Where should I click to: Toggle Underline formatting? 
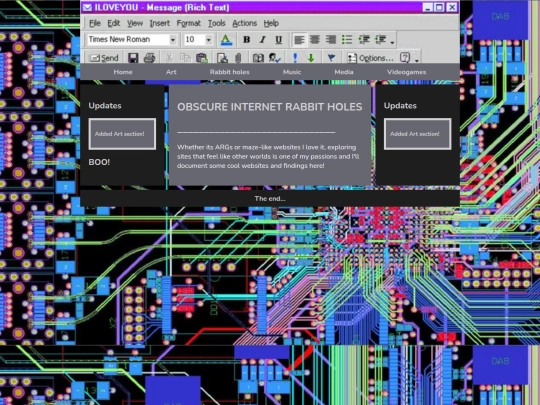pos(279,40)
